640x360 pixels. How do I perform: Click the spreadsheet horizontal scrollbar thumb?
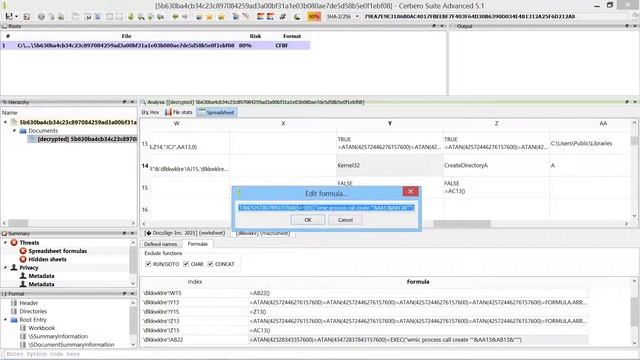pos(462,224)
